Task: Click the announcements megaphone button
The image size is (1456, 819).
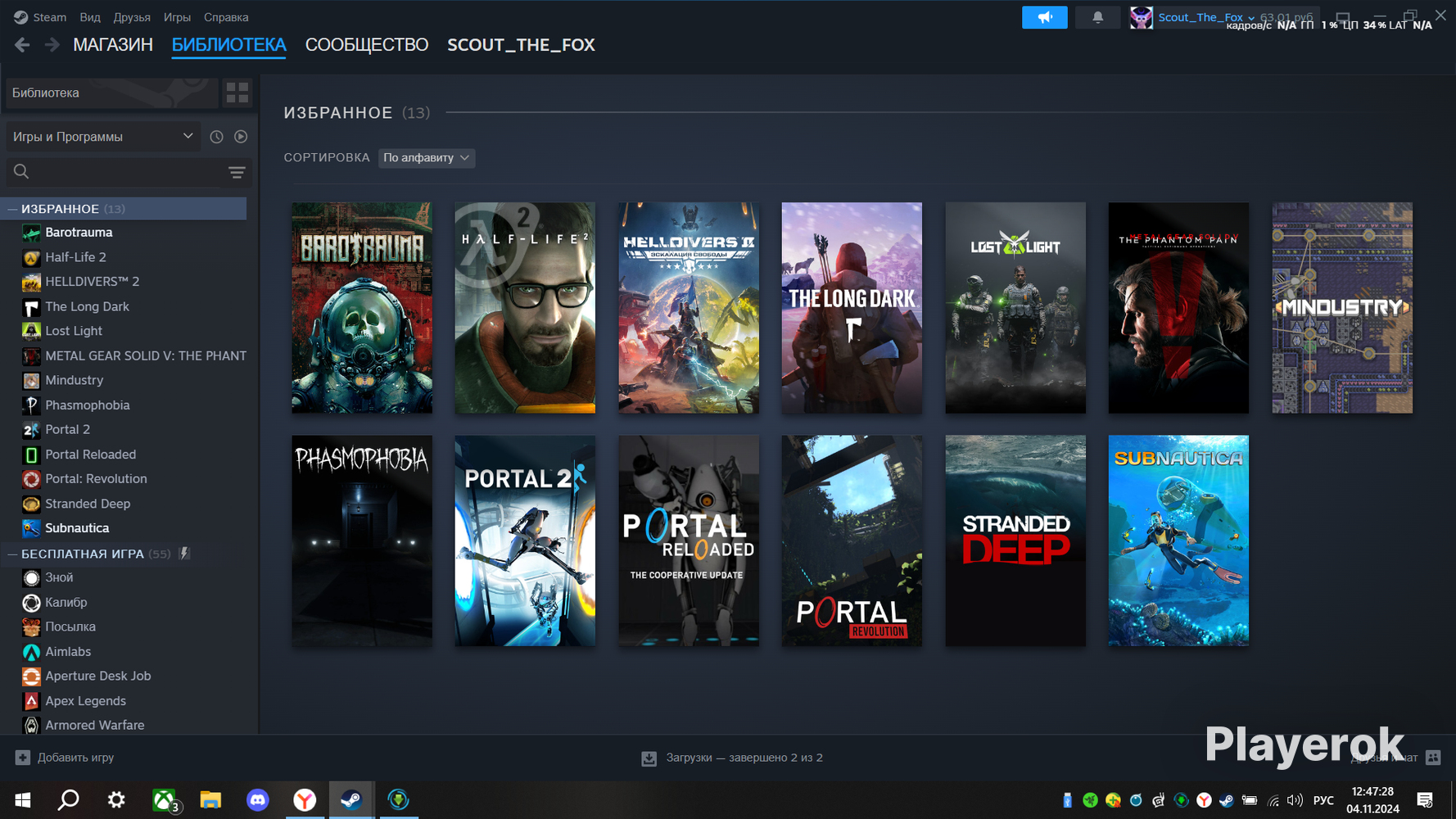Action: [1044, 17]
